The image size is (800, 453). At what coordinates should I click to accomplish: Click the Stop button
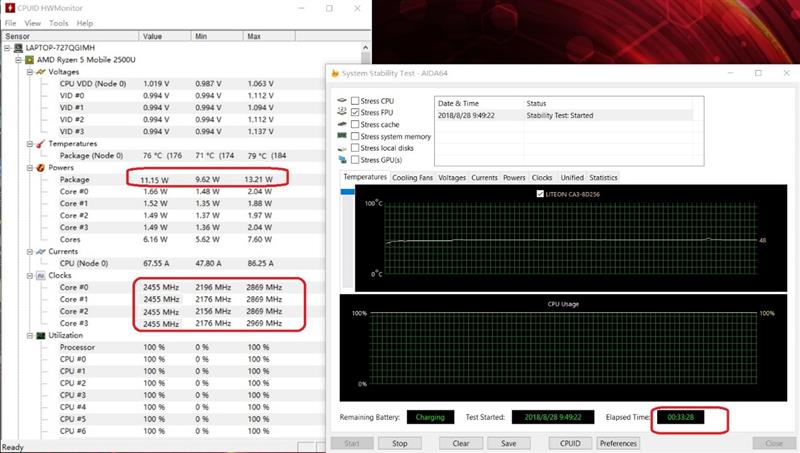(400, 443)
